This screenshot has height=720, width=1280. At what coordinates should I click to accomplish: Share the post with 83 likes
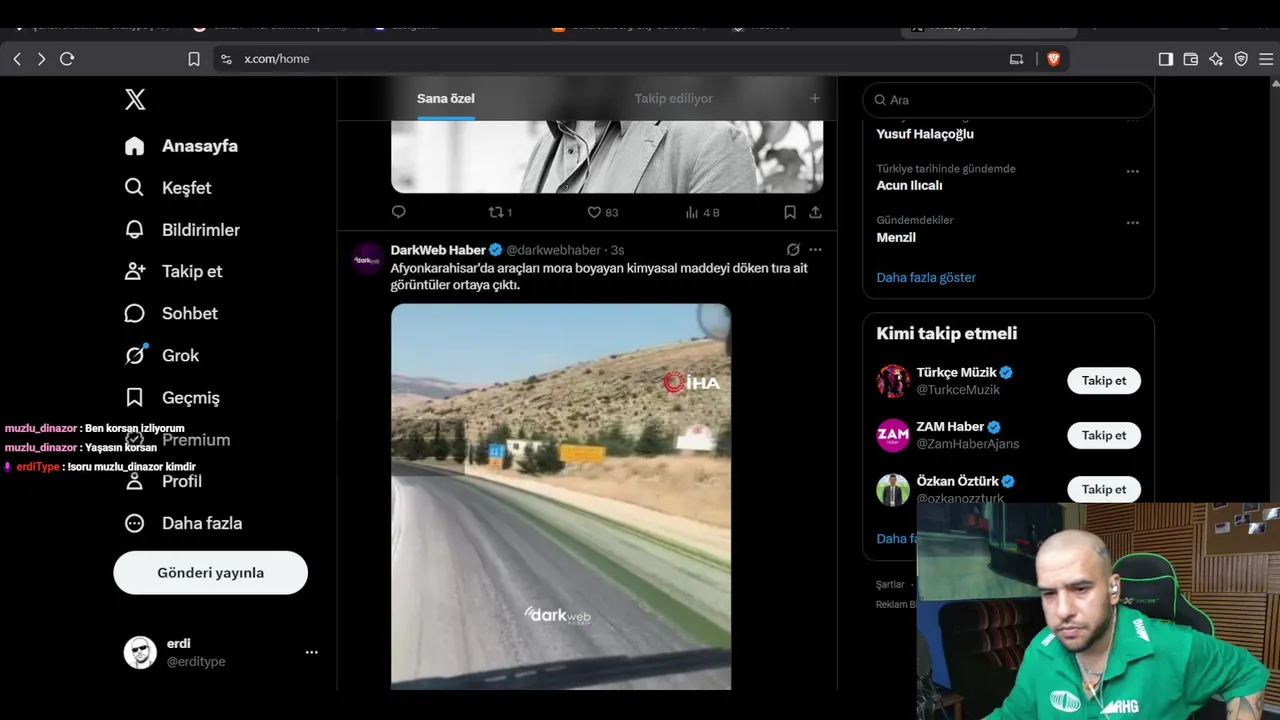pyautogui.click(x=816, y=212)
